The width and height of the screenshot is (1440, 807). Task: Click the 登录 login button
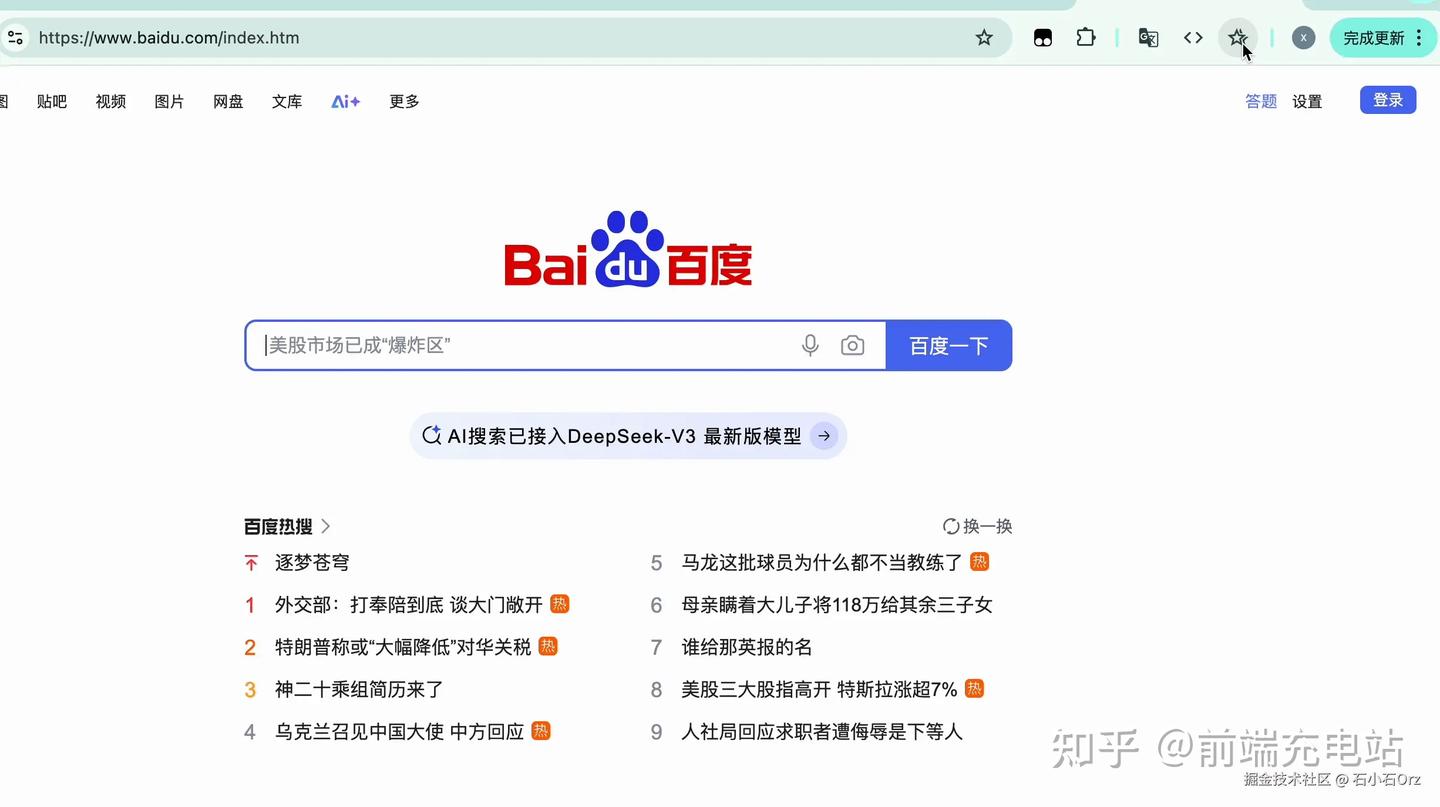point(1388,100)
